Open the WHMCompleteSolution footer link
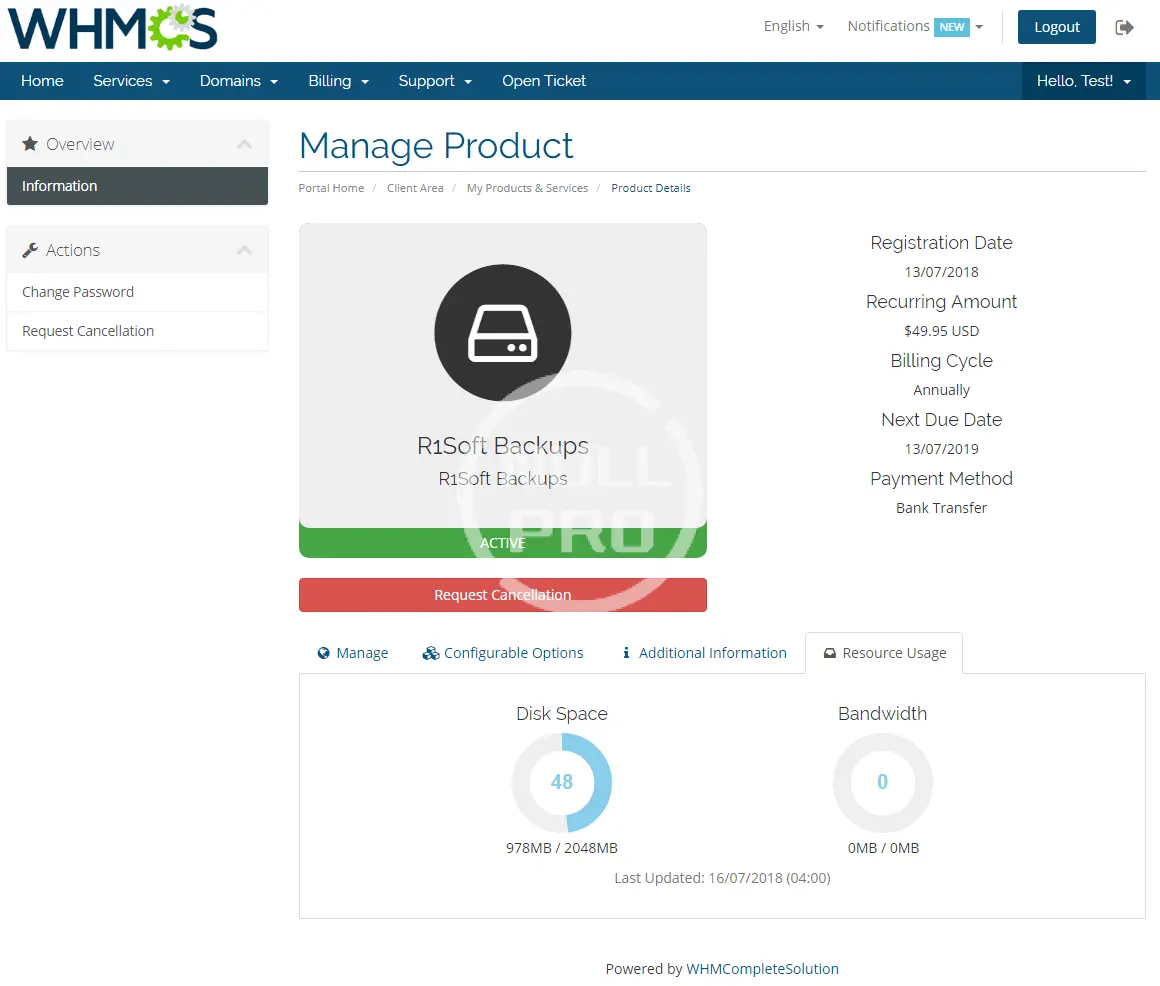 [762, 969]
